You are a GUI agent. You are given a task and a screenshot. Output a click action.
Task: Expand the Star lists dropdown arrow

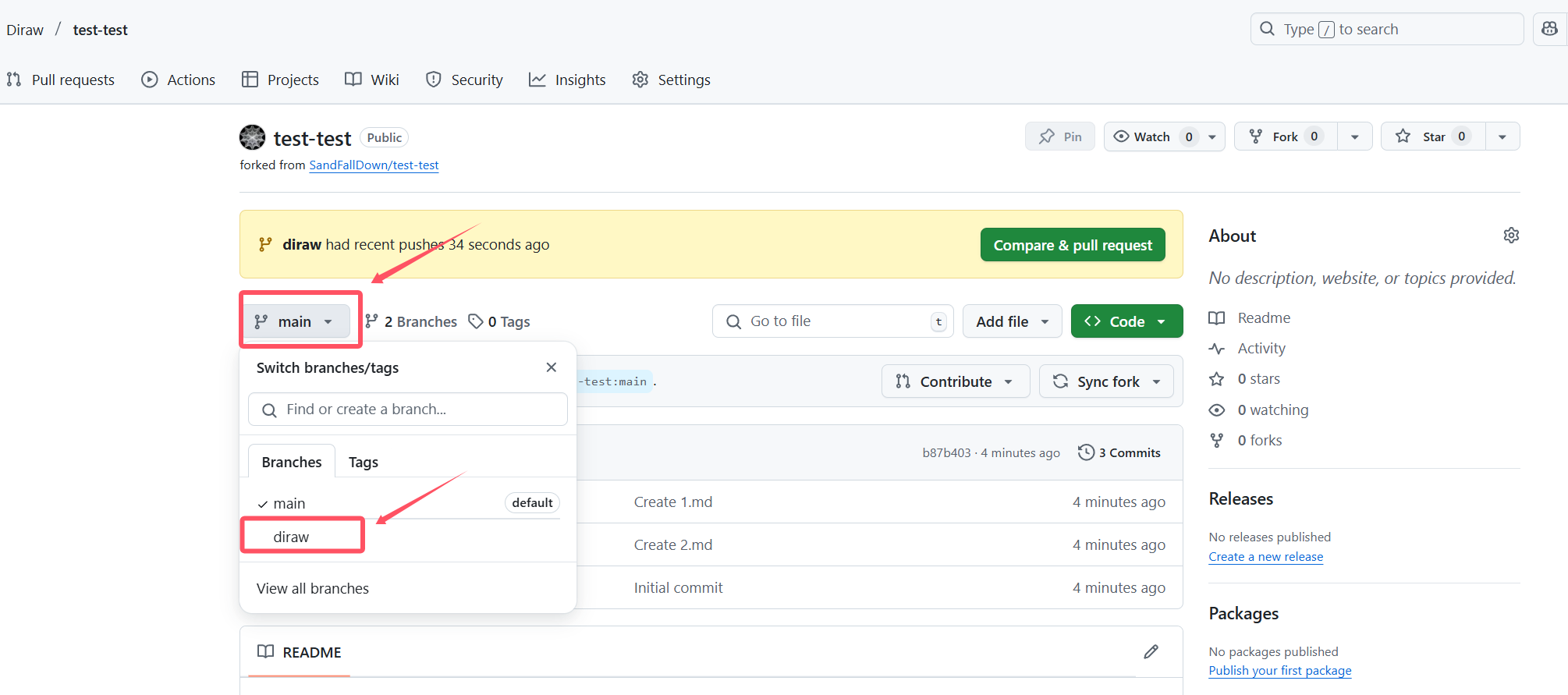(1502, 137)
